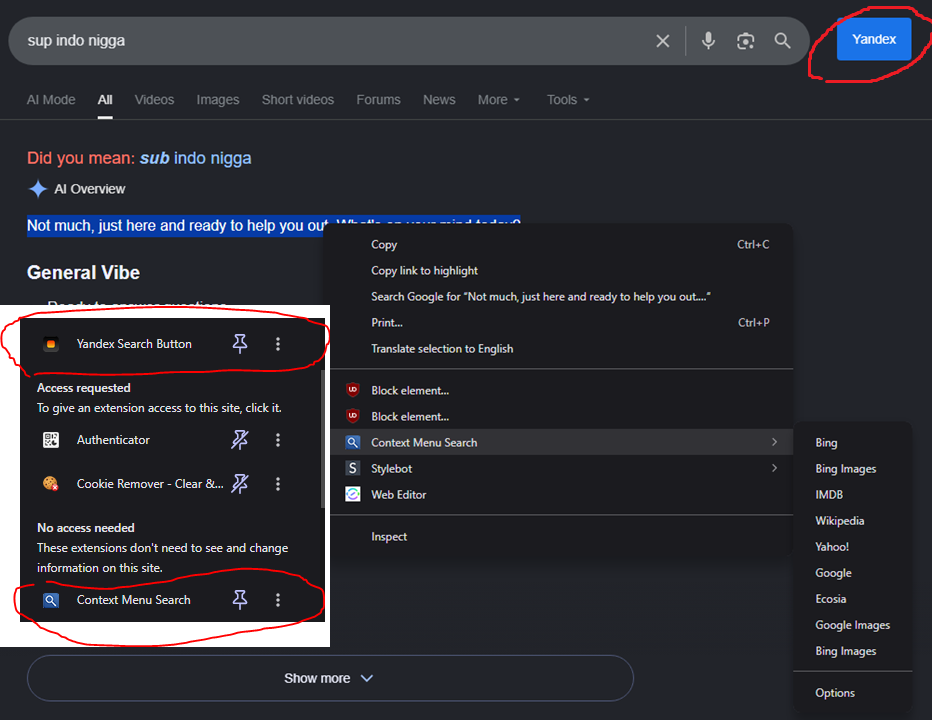Viewport: 932px width, 720px height.
Task: Switch to the News tab
Action: [439, 100]
